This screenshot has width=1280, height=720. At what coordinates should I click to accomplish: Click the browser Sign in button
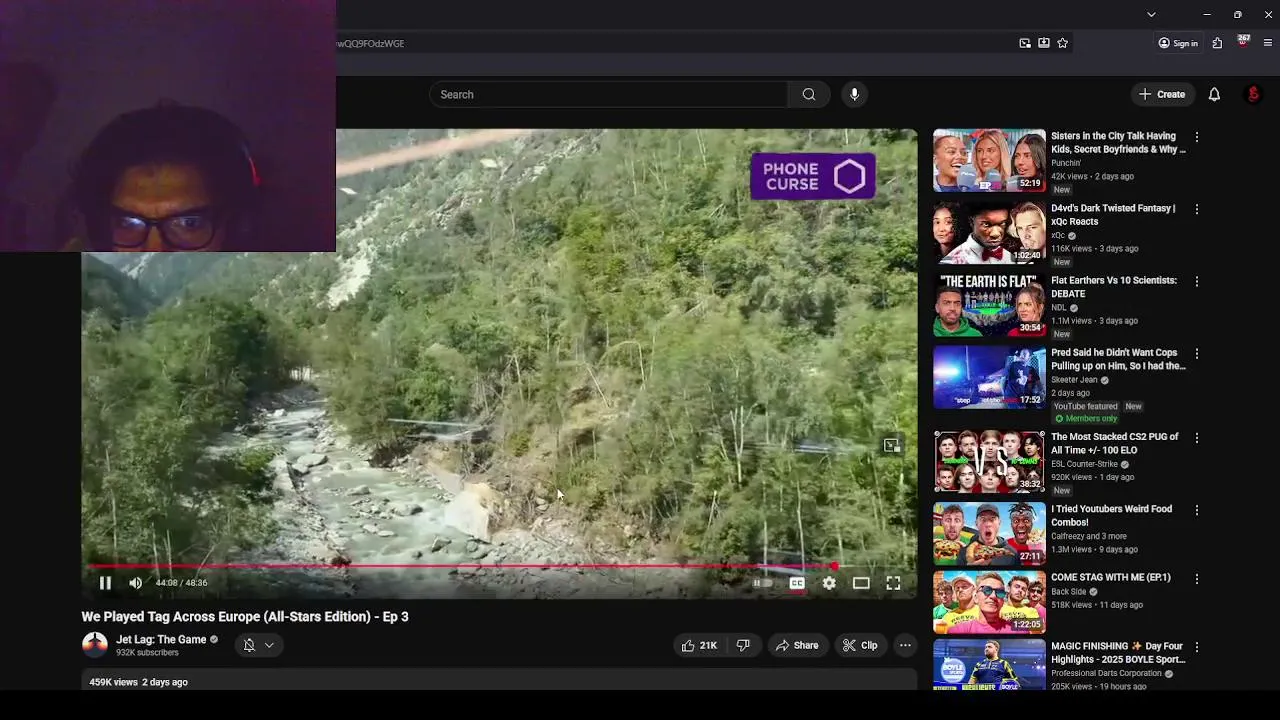1178,43
